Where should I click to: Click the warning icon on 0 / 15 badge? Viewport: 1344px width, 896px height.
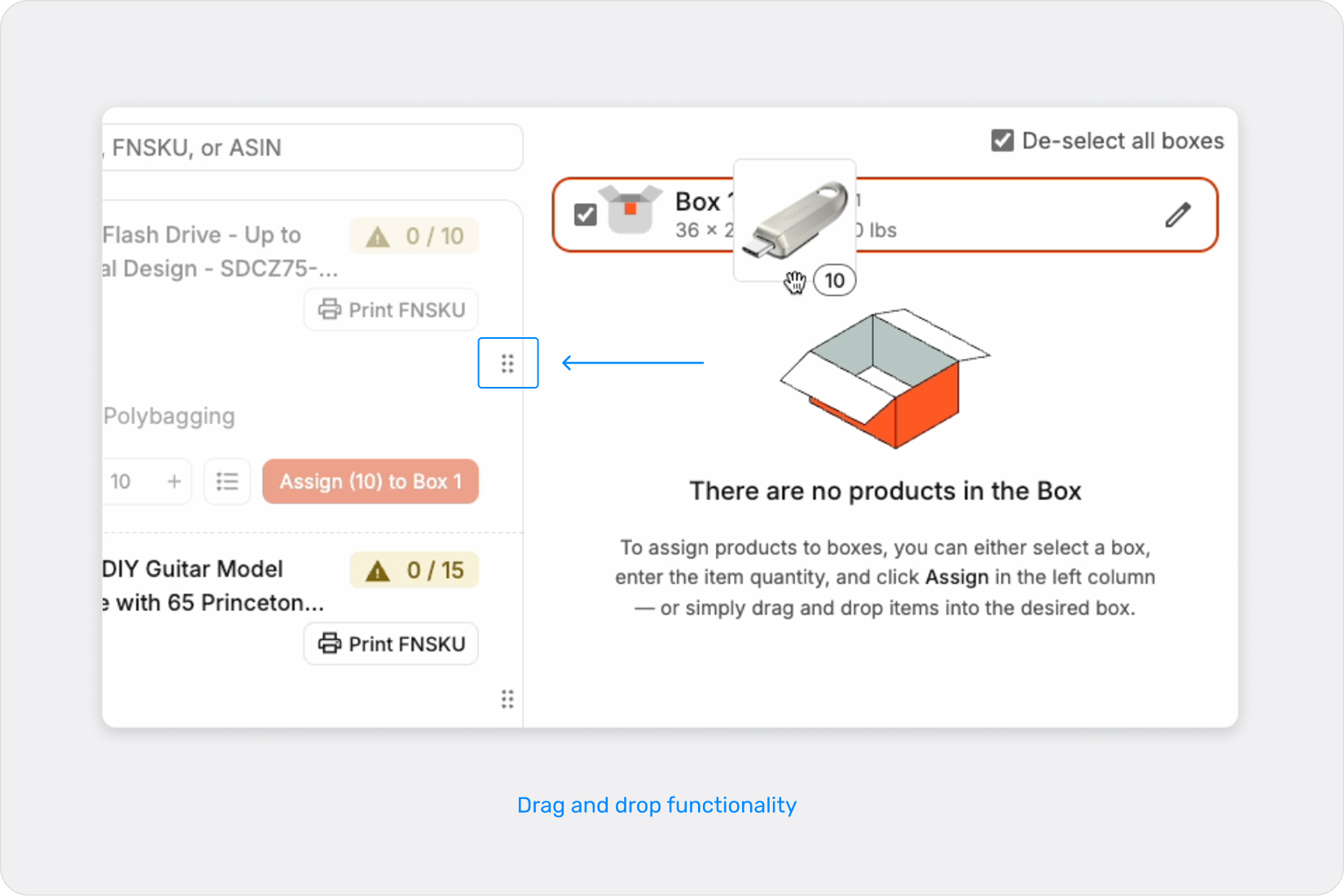[x=377, y=571]
